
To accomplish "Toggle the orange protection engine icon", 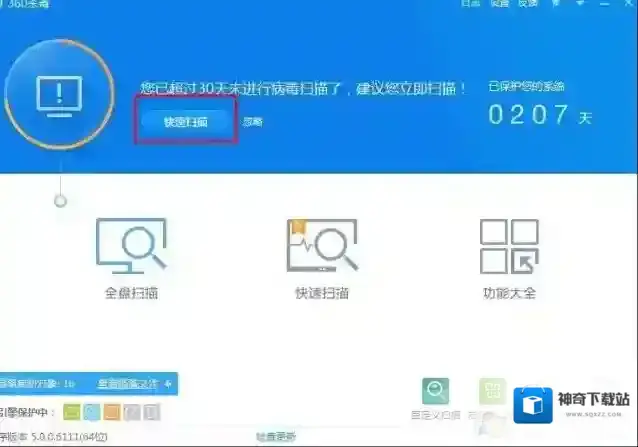I will pos(112,412).
